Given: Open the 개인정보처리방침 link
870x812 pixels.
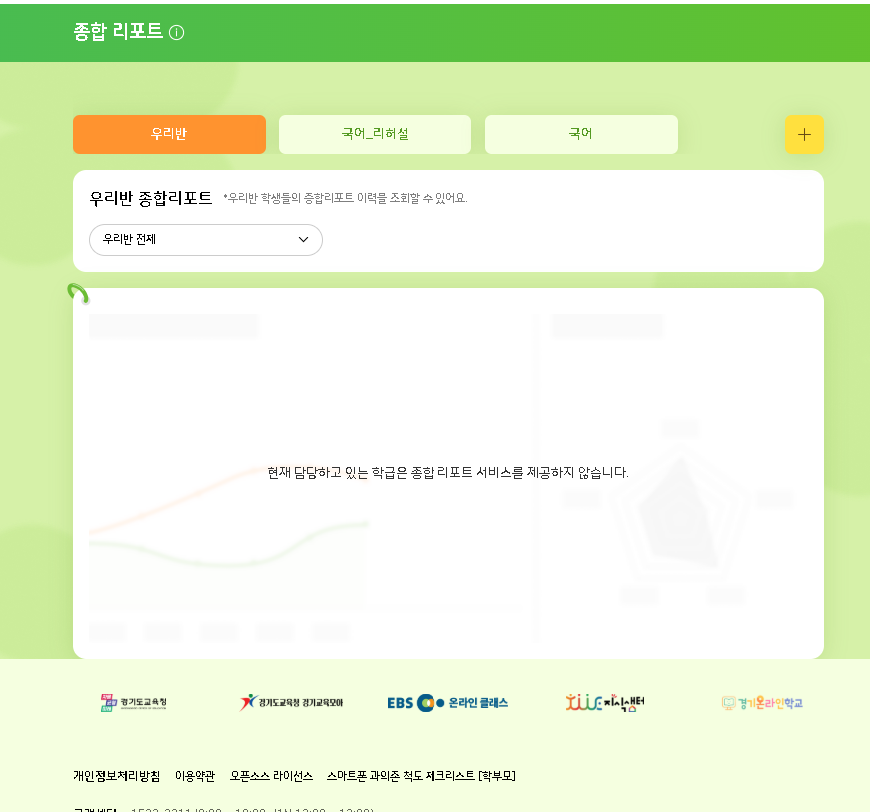Looking at the screenshot, I should point(116,776).
